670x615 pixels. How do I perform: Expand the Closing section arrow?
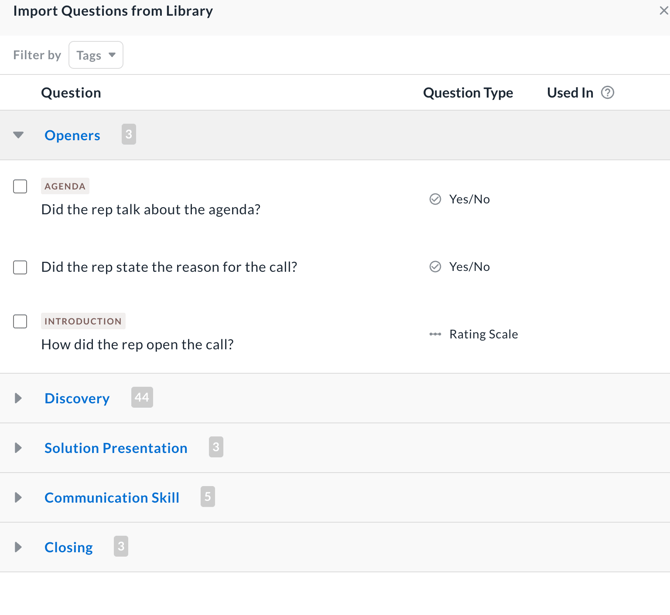tap(18, 547)
